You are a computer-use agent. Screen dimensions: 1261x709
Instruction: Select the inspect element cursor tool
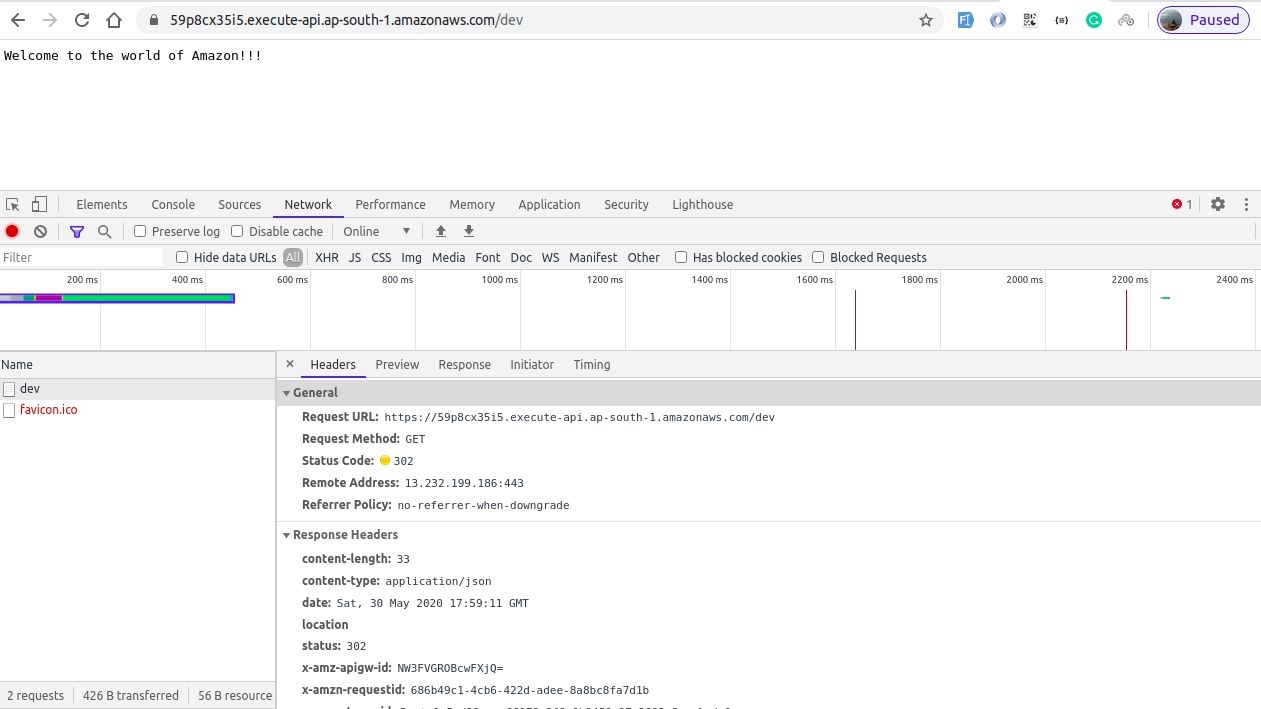[11, 204]
